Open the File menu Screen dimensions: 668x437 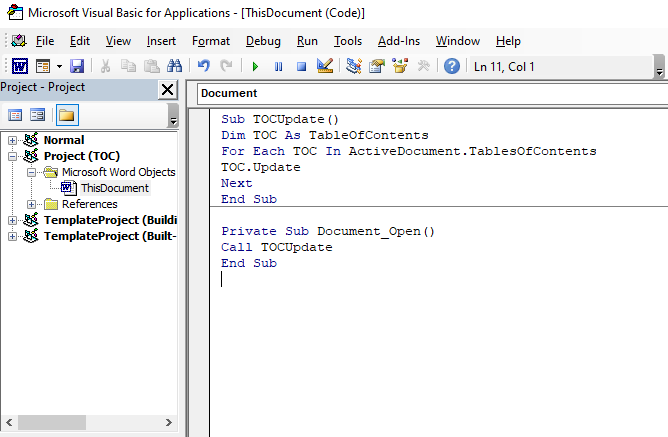(x=45, y=41)
